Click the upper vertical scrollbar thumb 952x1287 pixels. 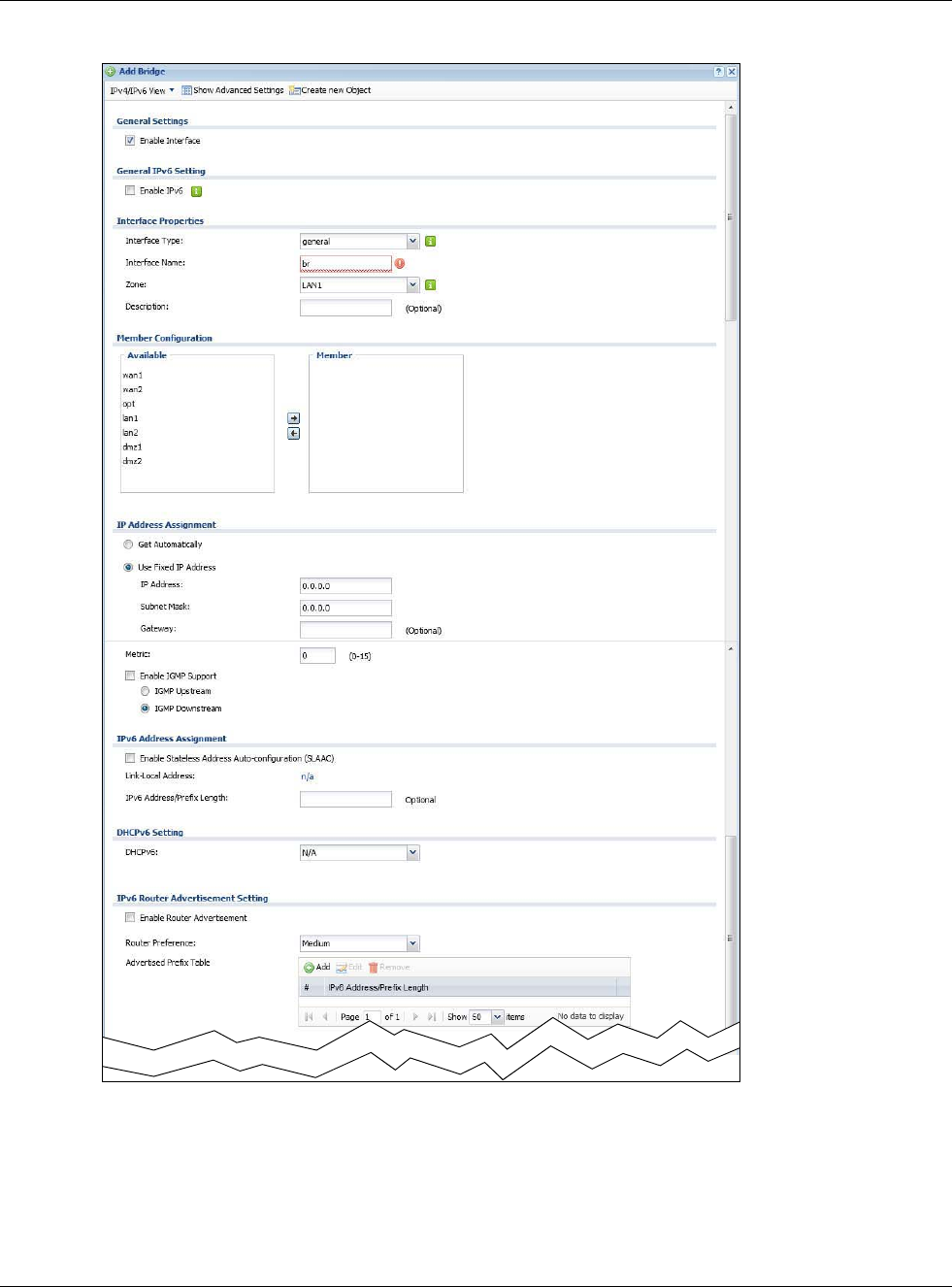[731, 217]
